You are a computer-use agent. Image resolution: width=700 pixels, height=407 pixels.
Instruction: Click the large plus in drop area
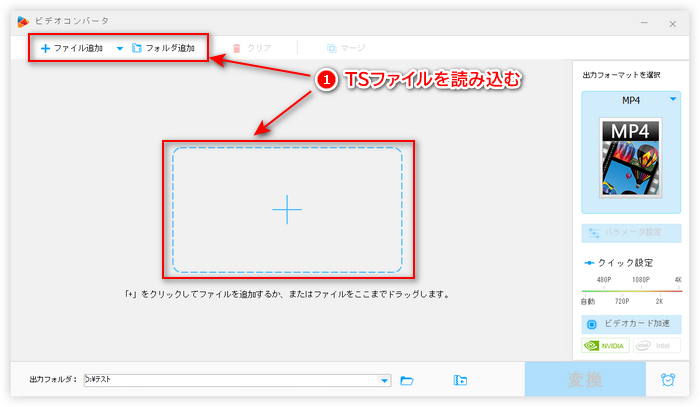(287, 209)
